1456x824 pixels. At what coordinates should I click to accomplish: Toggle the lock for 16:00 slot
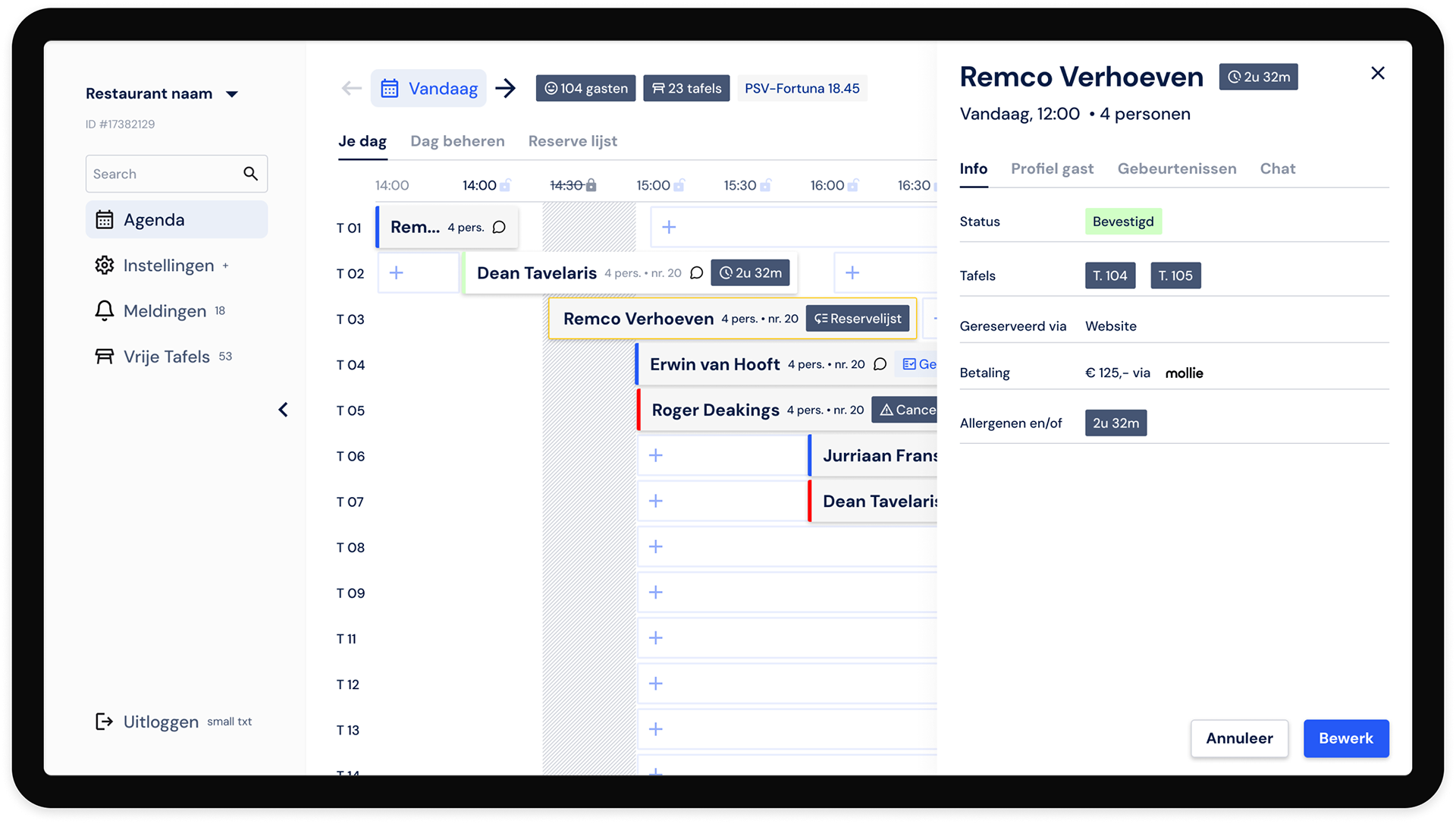pos(854,185)
